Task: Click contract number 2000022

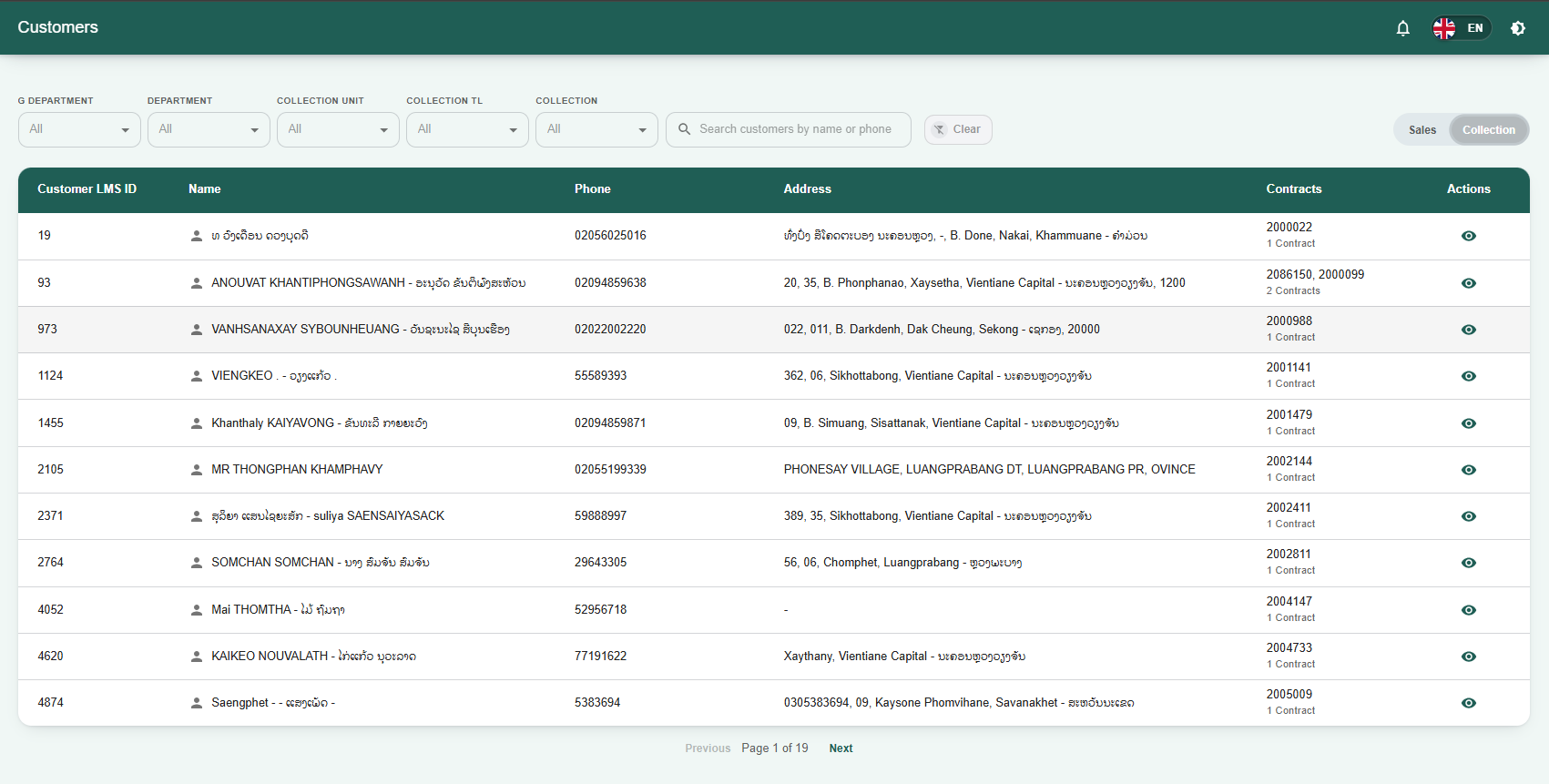Action: pos(1289,228)
